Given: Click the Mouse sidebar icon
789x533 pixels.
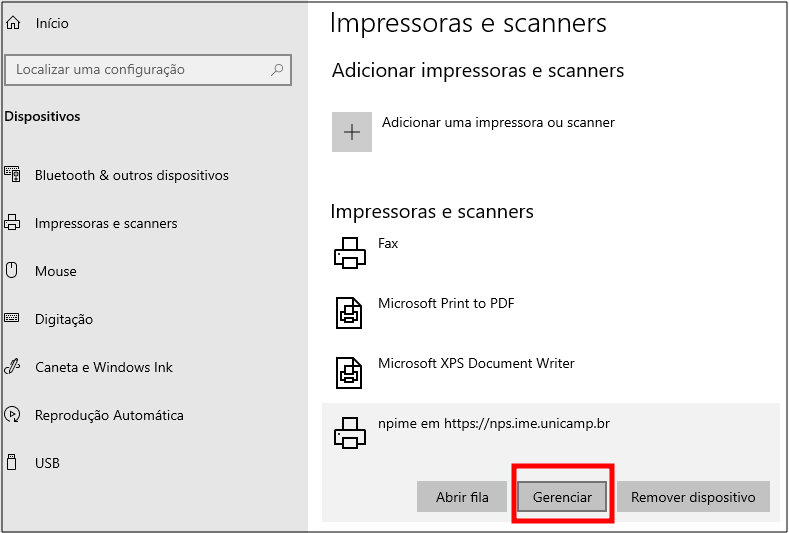Looking at the screenshot, I should coord(12,270).
